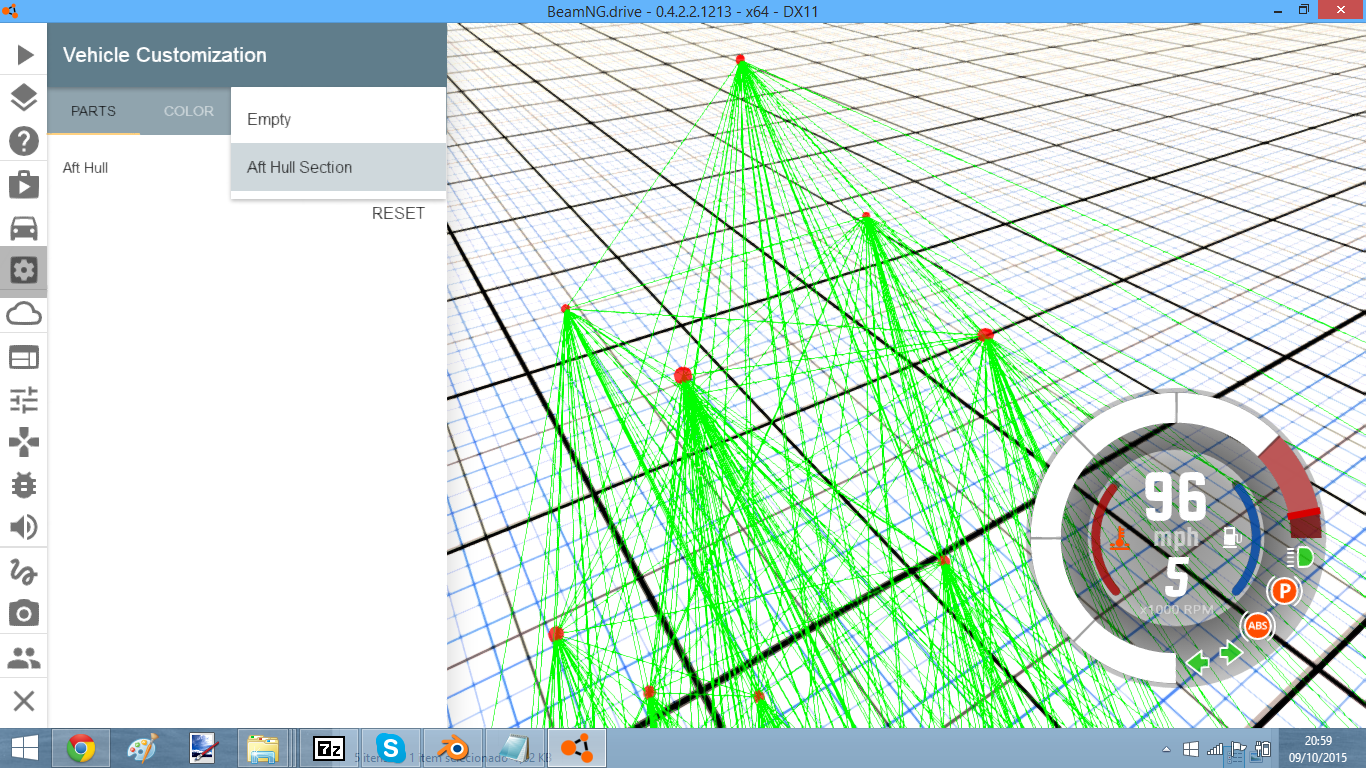Open the UI apps layout icon
This screenshot has height=768, width=1366.
click(24, 357)
